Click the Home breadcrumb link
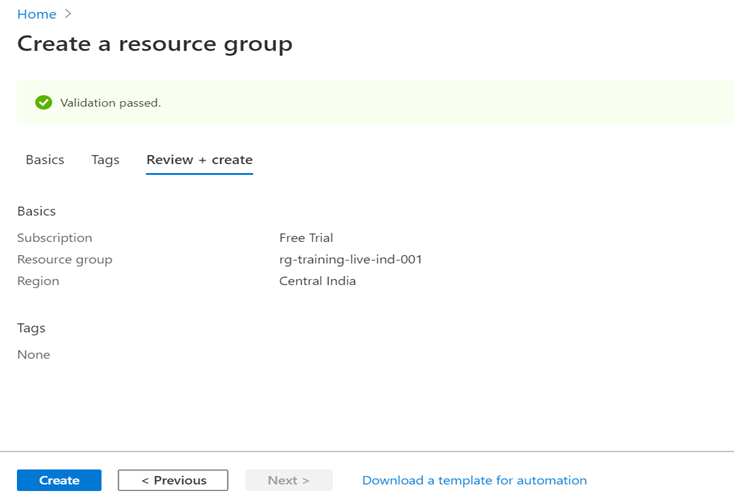Viewport: 734px width, 503px height. pos(37,14)
